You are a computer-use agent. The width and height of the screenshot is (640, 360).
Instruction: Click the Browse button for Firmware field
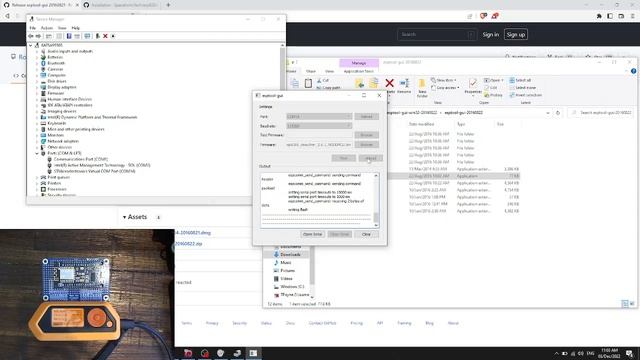367,145
